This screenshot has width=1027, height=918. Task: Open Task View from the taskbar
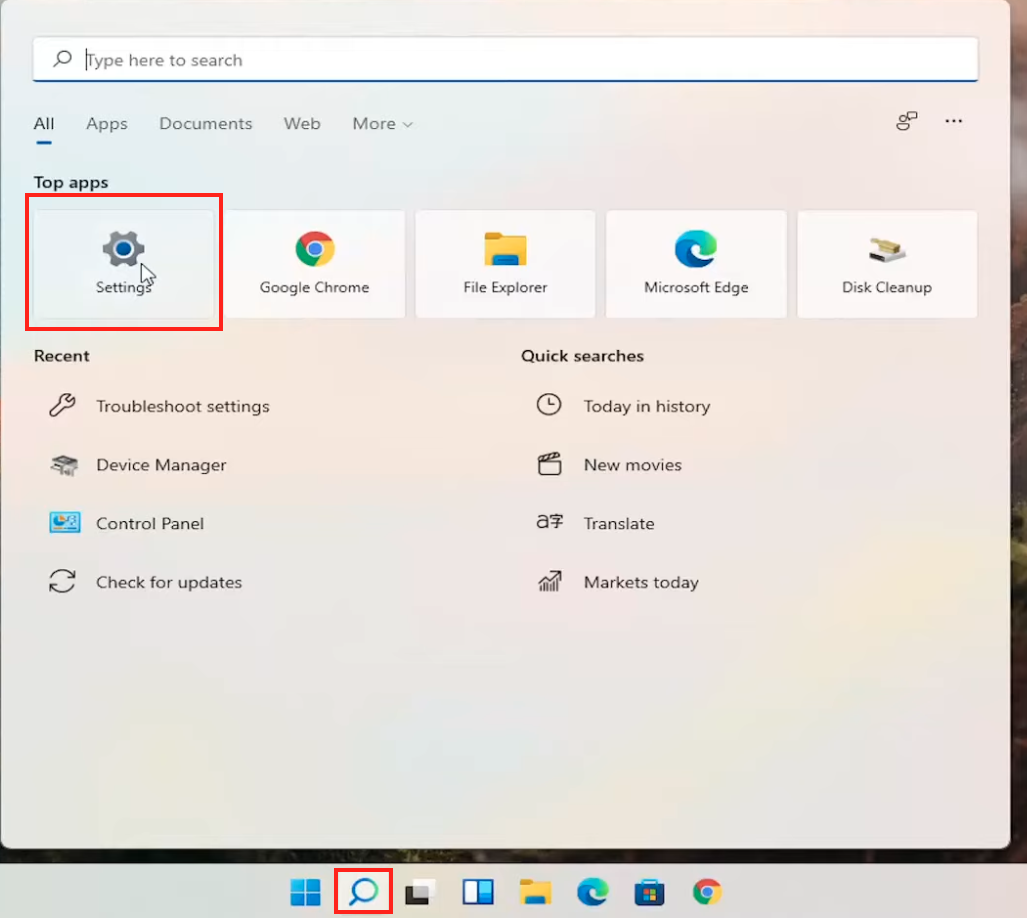point(420,892)
